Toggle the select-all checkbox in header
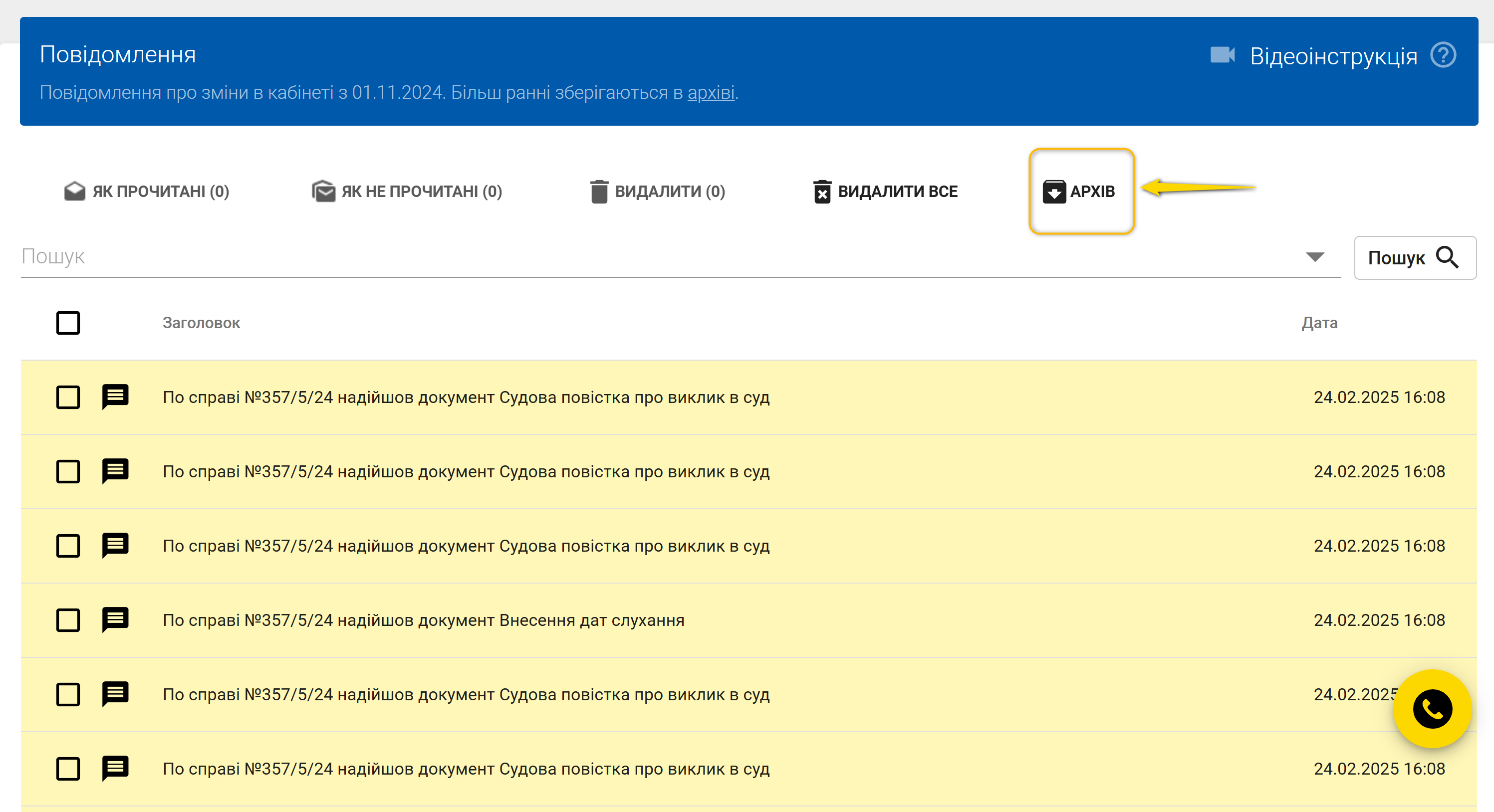 (68, 323)
